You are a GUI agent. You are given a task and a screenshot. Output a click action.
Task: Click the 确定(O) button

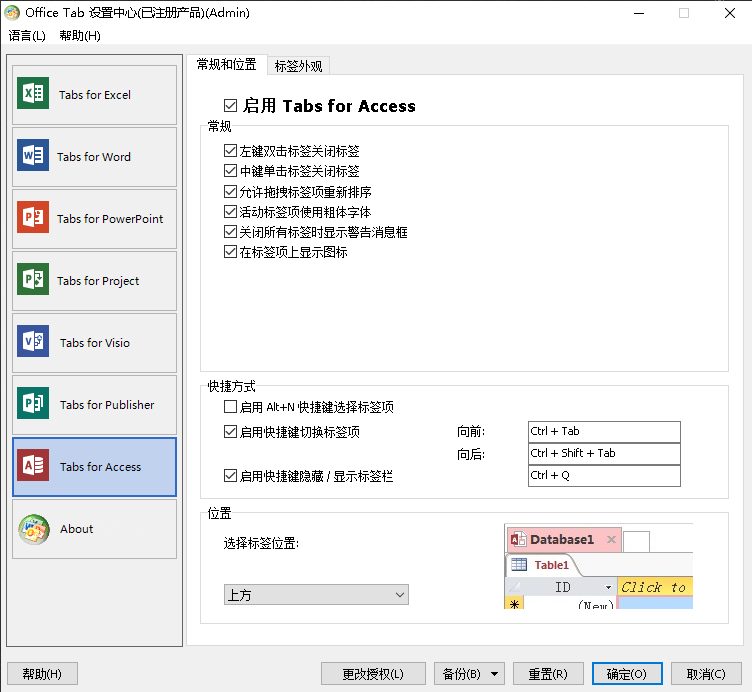pyautogui.click(x=627, y=674)
